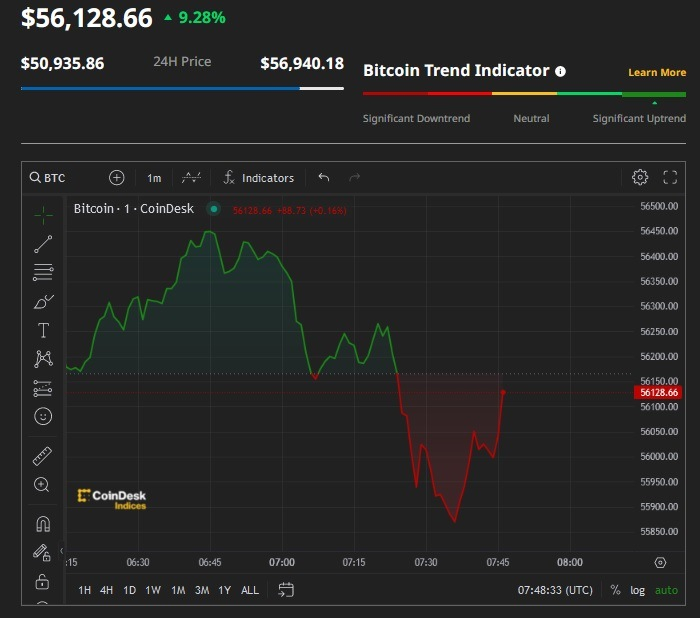The height and width of the screenshot is (618, 700).
Task: Select the 1Y time range
Action: [x=224, y=590]
